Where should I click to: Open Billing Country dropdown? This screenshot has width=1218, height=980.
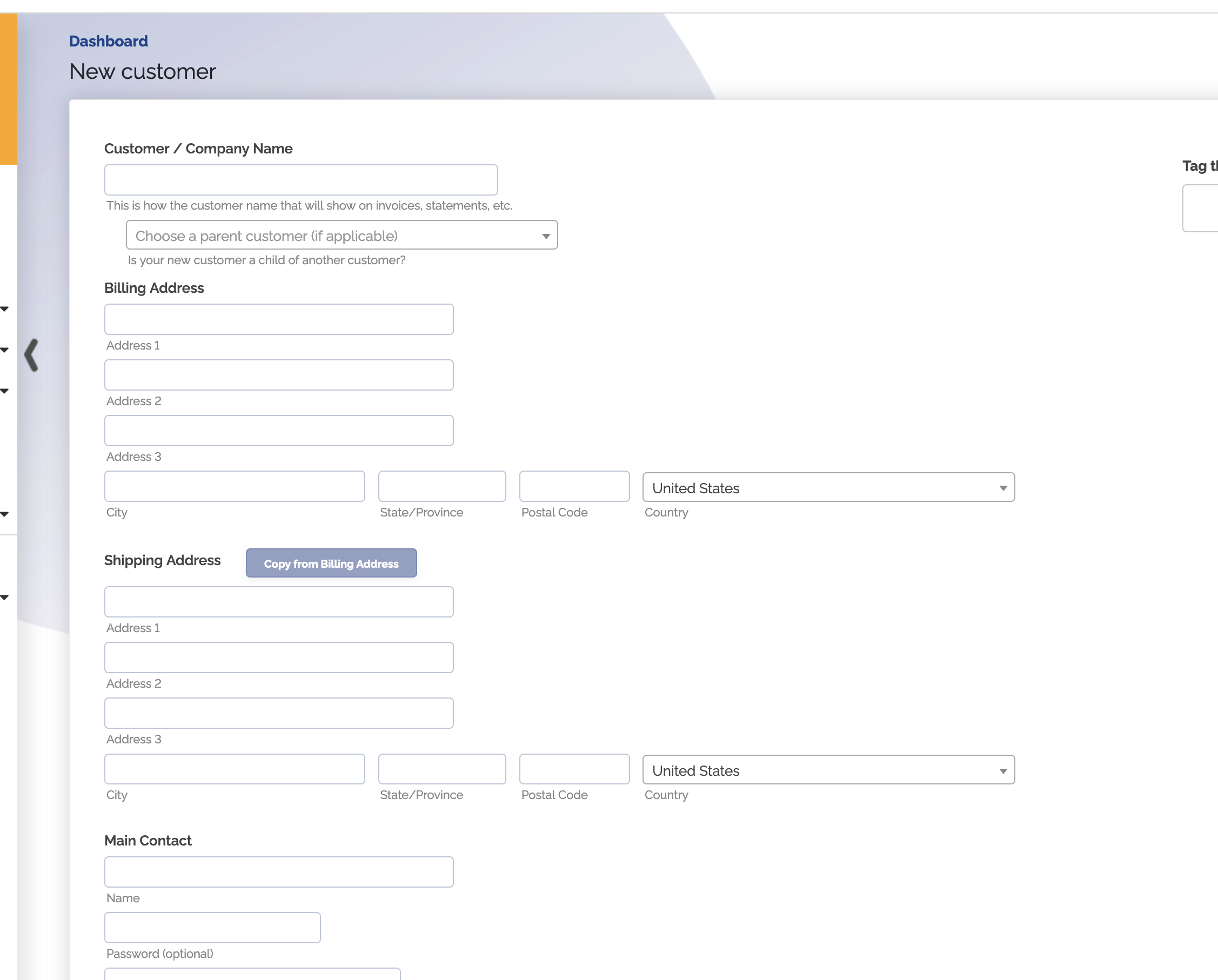tap(828, 487)
